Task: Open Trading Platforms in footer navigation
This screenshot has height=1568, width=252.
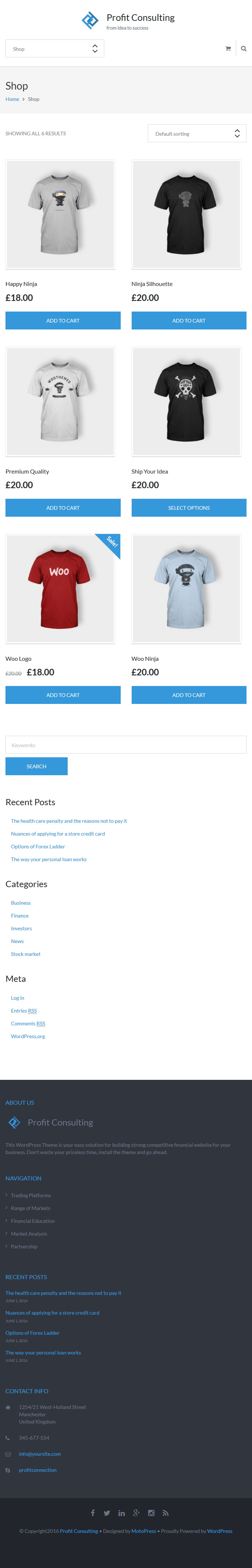Action: (x=30, y=1195)
